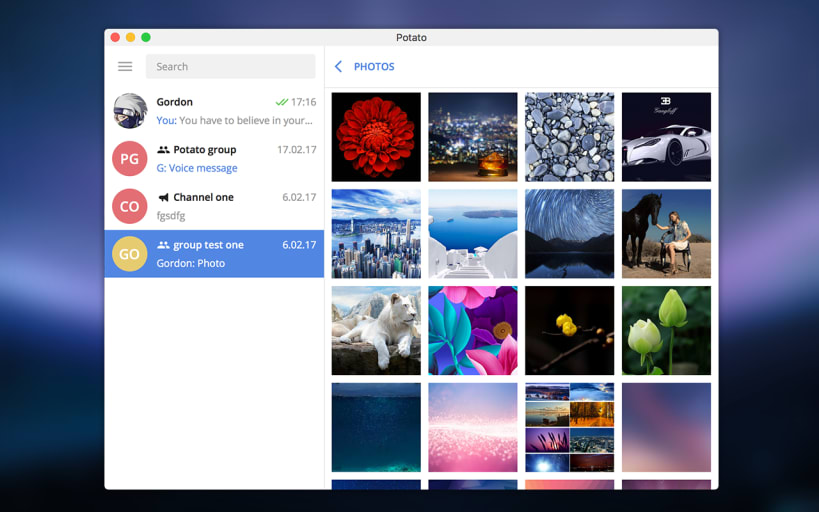The image size is (819, 512).
Task: Click the group icon beside group test one
Action: pyautogui.click(x=163, y=245)
